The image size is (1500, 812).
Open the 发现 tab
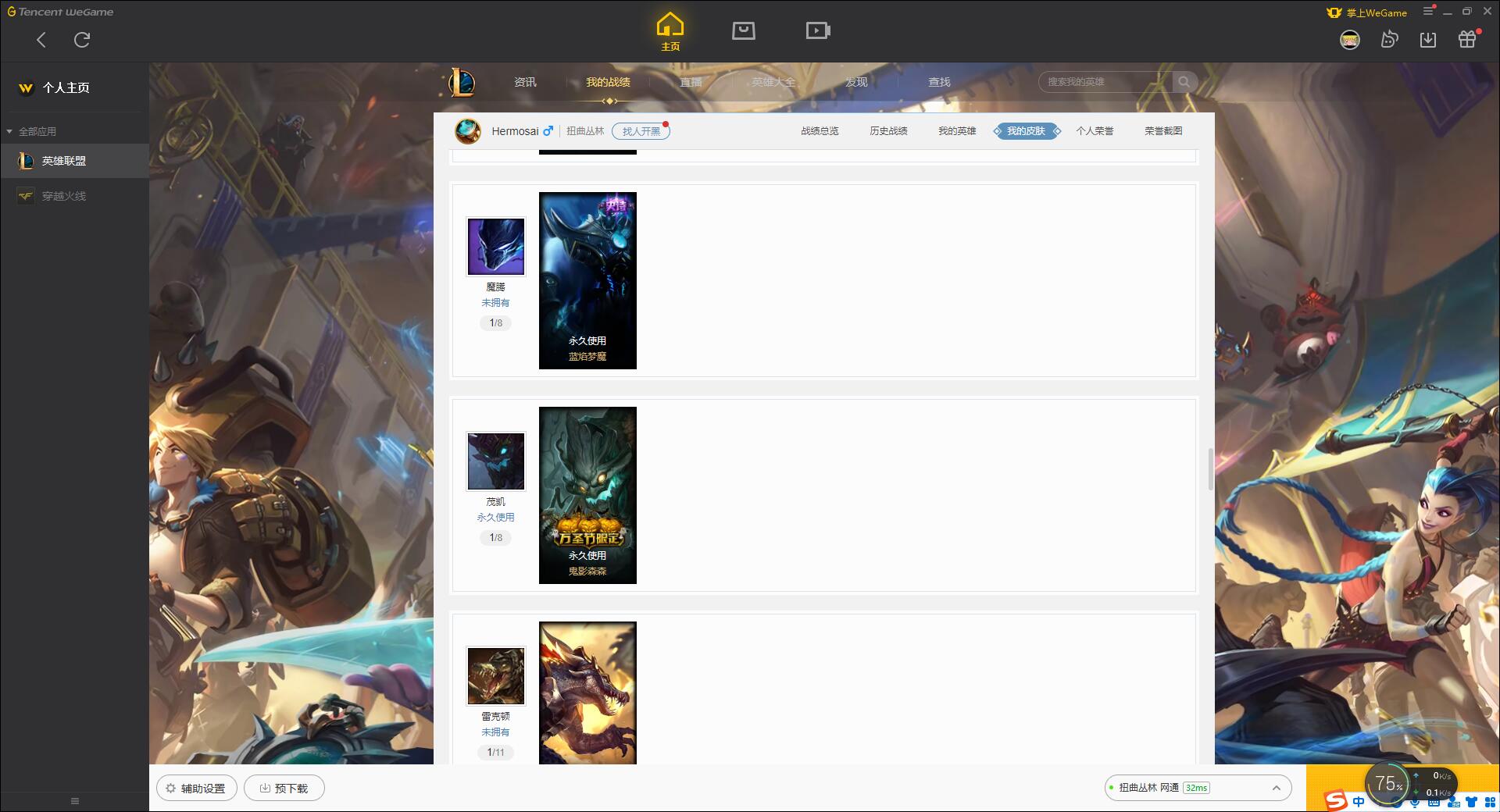856,82
